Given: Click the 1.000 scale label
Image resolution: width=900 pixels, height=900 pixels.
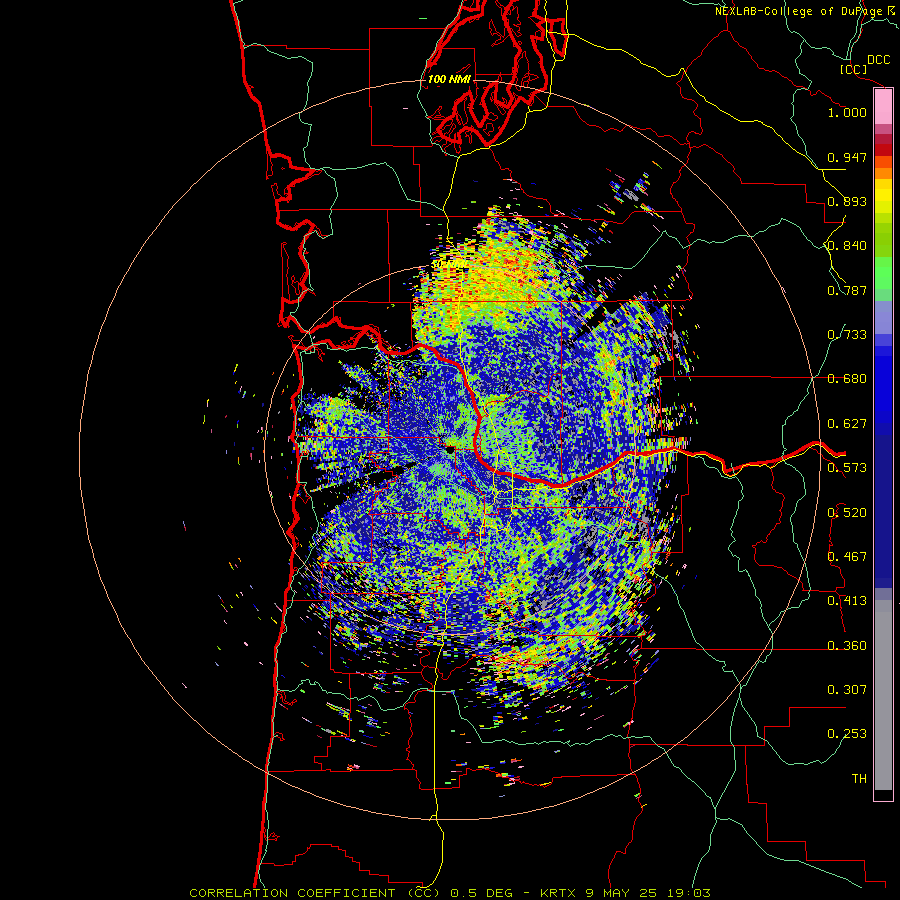Looking at the screenshot, I should point(847,112).
